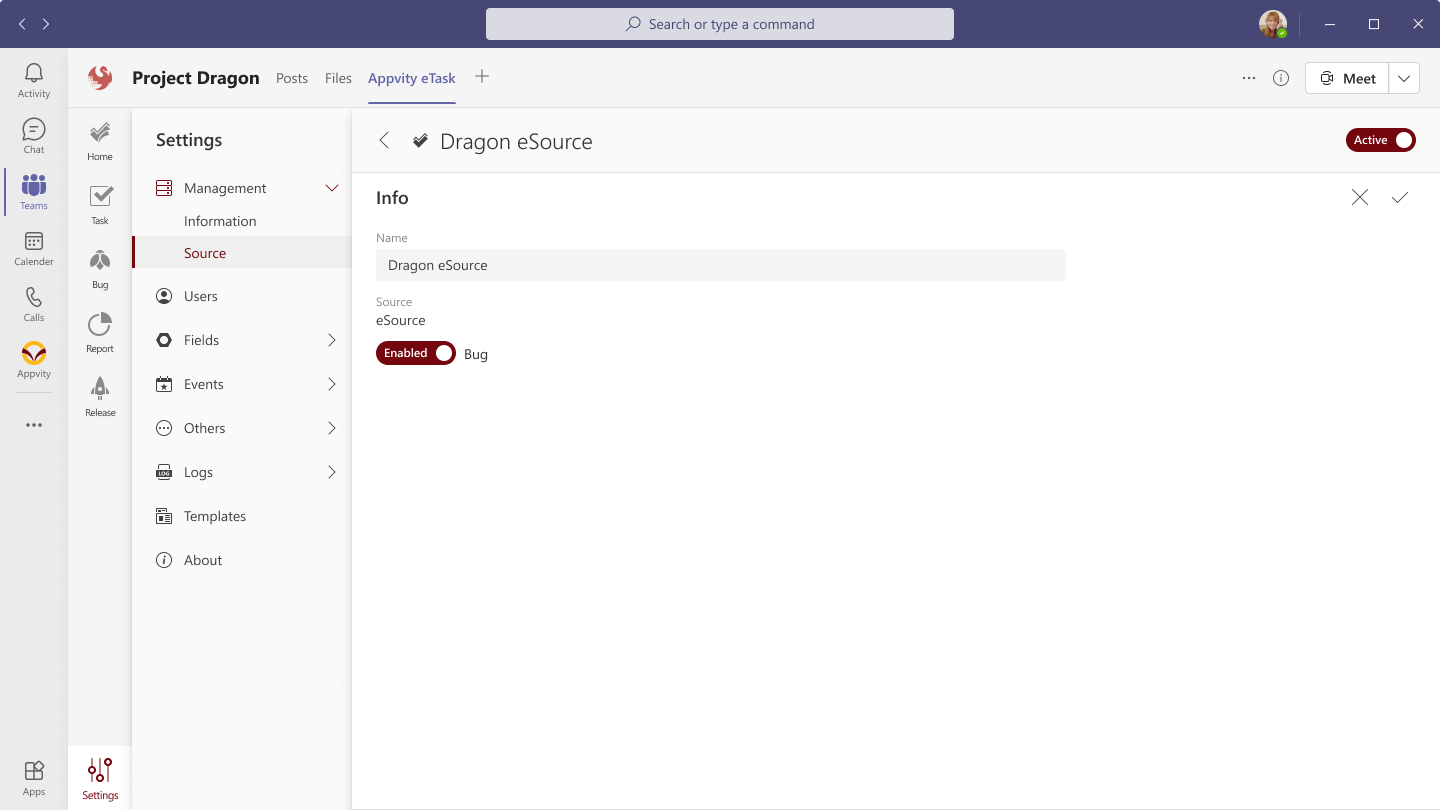The height and width of the screenshot is (810, 1440).
Task: Open the Meet dropdown arrow
Action: [x=1404, y=78]
